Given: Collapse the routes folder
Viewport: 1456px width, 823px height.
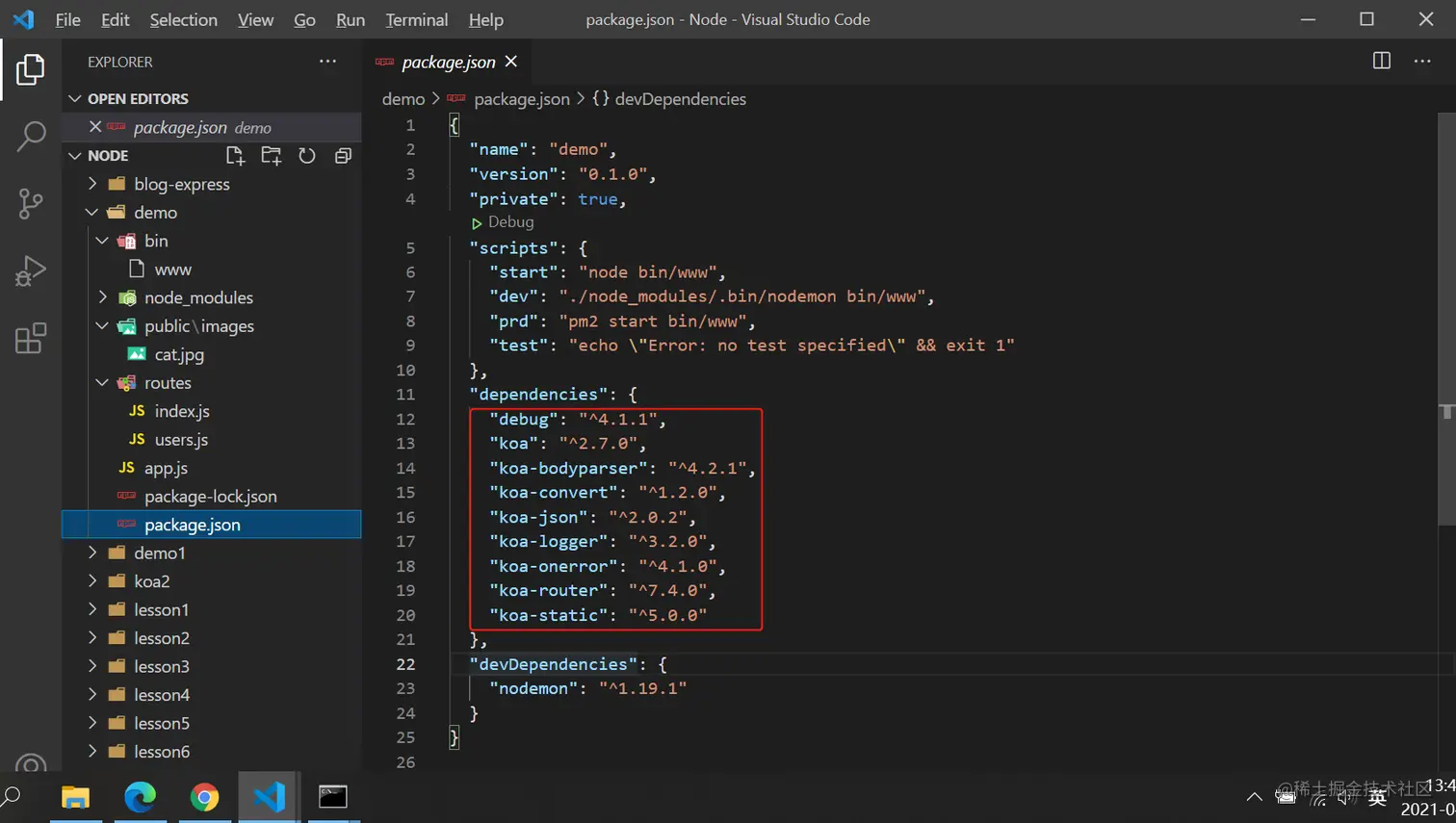Looking at the screenshot, I should (x=103, y=383).
